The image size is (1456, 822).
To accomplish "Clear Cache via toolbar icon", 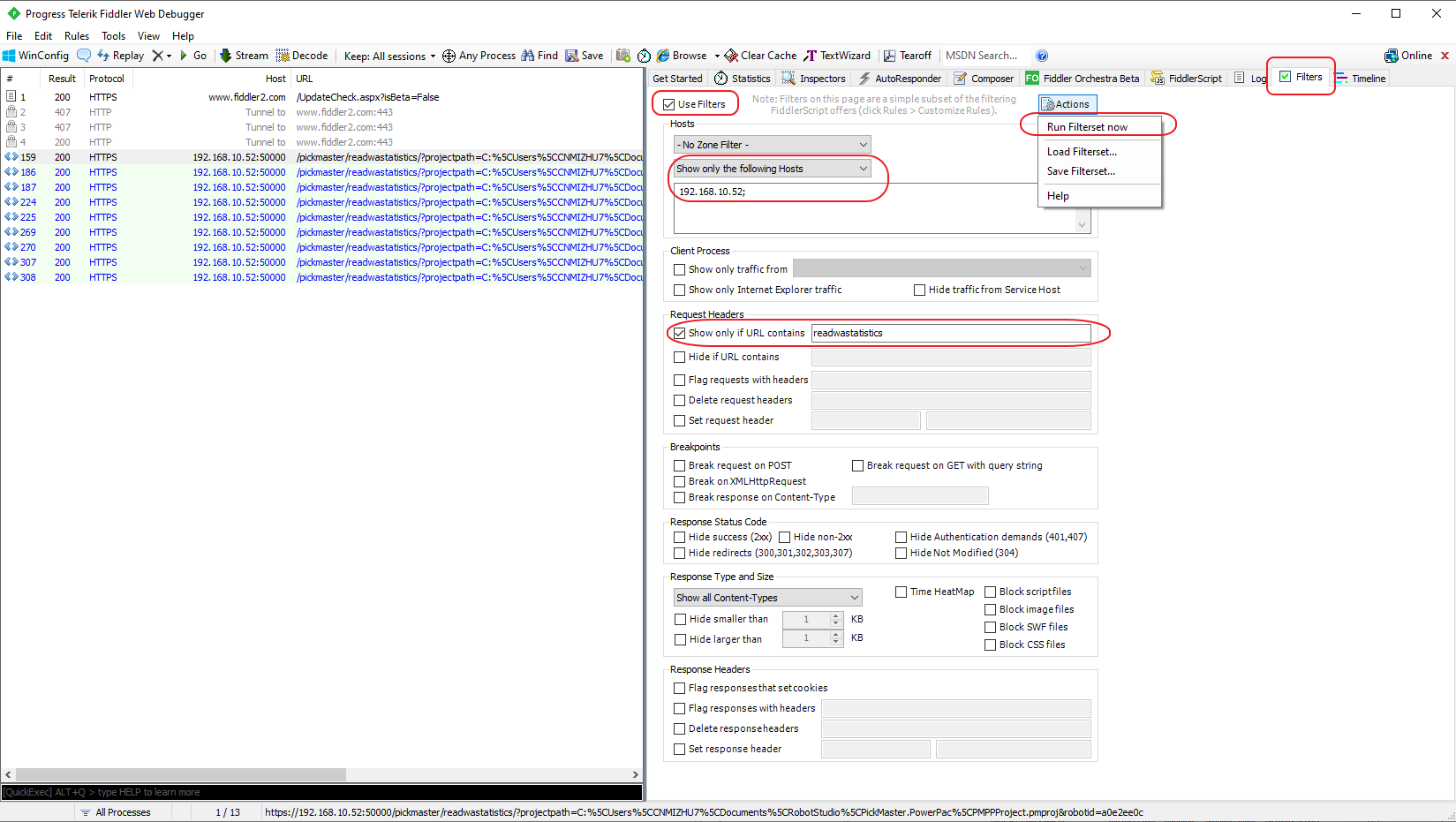I will (x=760, y=56).
